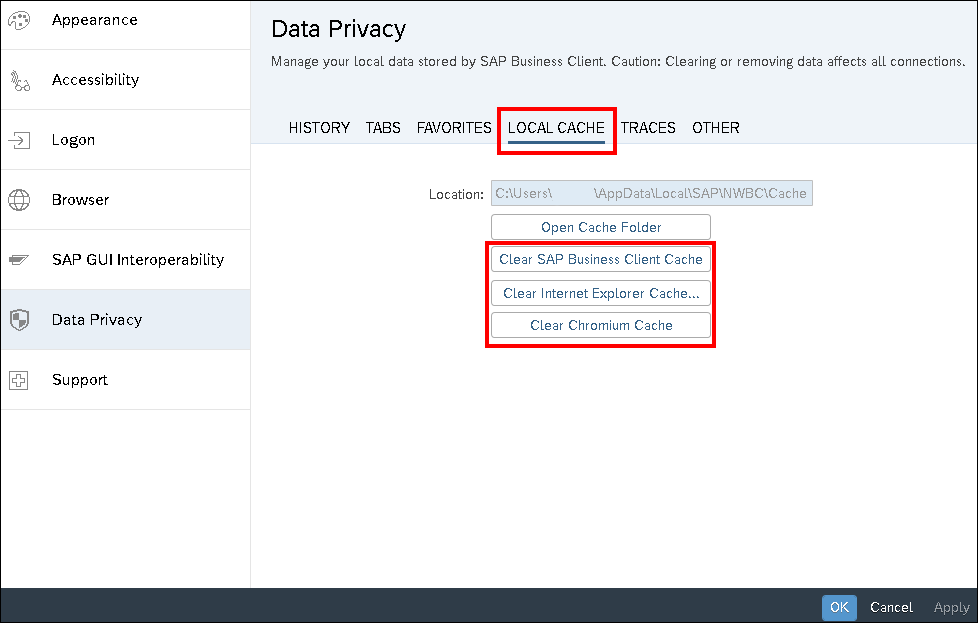Viewport: 978px width, 623px height.
Task: Switch to the HISTORY tab
Action: [x=319, y=128]
